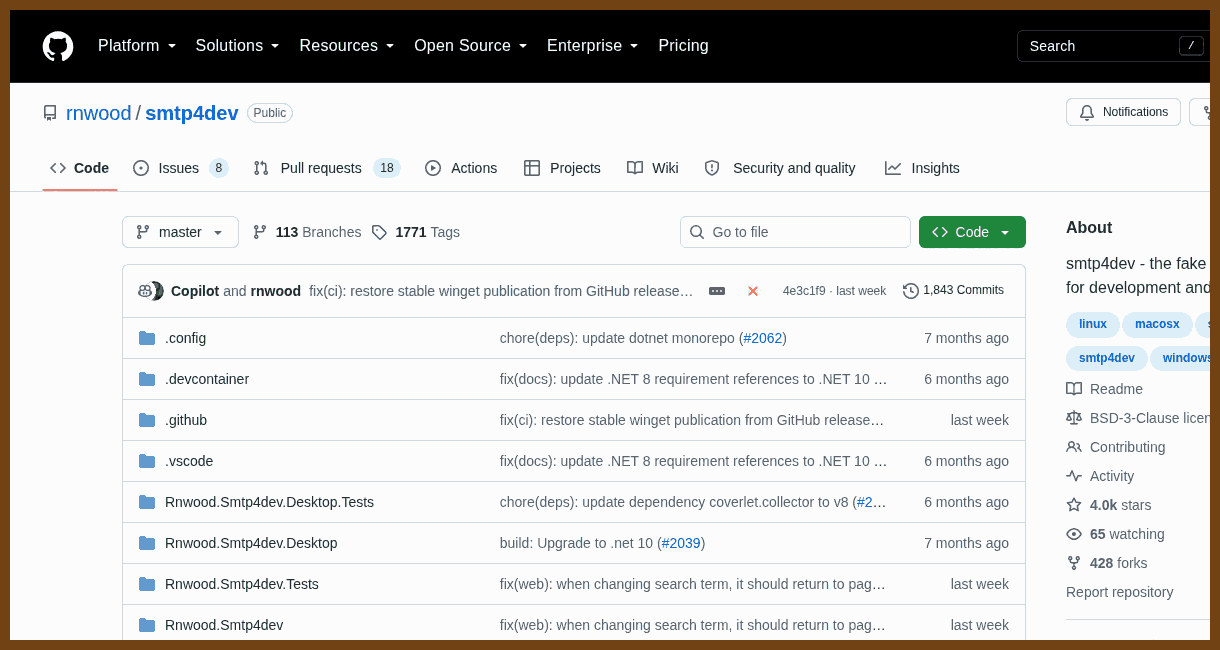The height and width of the screenshot is (650, 1220).
Task: Click the repository icon beside rnwood
Action: [50, 113]
